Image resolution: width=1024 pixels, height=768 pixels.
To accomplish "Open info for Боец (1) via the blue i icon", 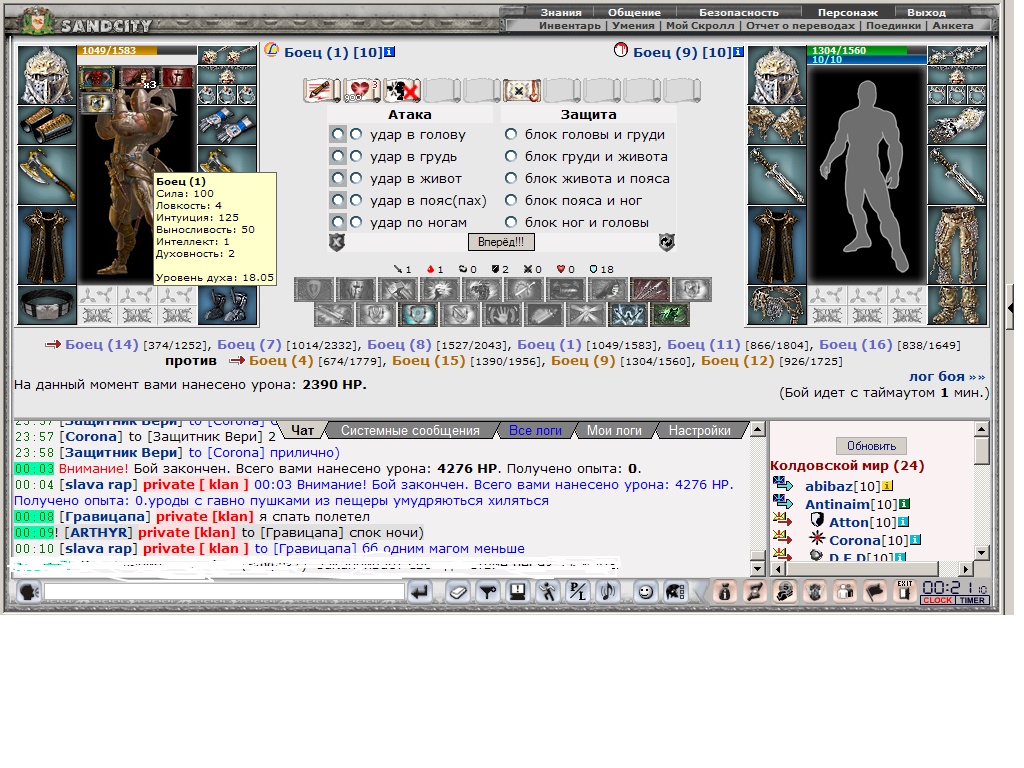I will [x=389, y=52].
